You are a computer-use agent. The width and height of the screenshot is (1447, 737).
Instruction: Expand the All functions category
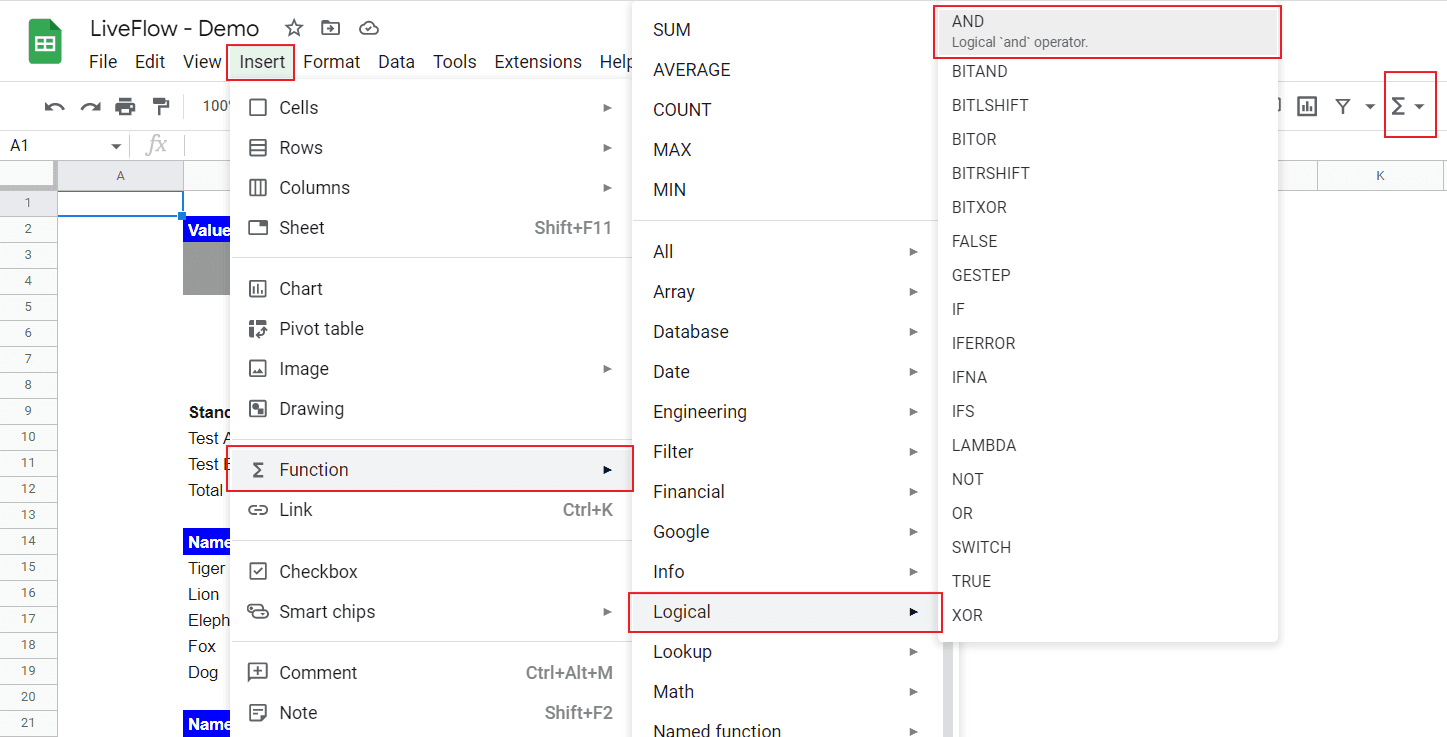pyautogui.click(x=786, y=252)
